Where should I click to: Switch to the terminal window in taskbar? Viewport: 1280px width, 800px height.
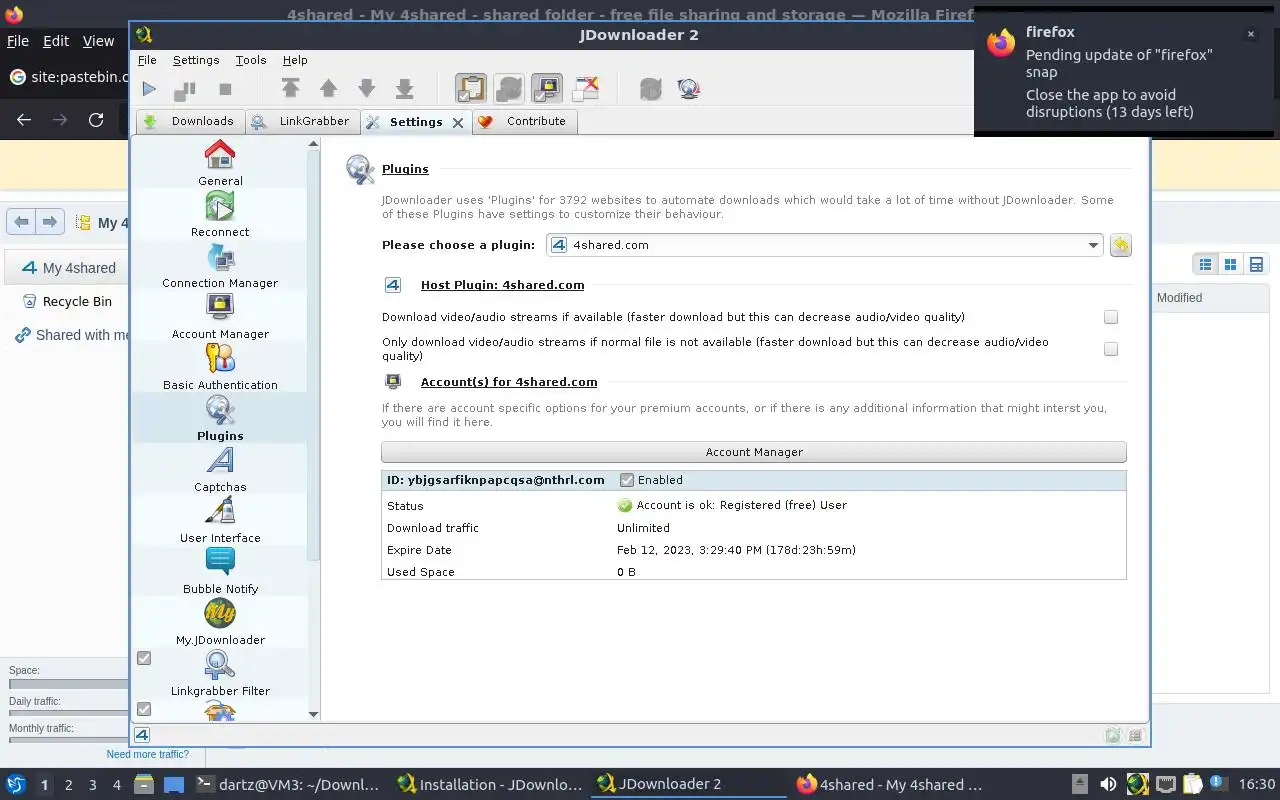(x=287, y=784)
